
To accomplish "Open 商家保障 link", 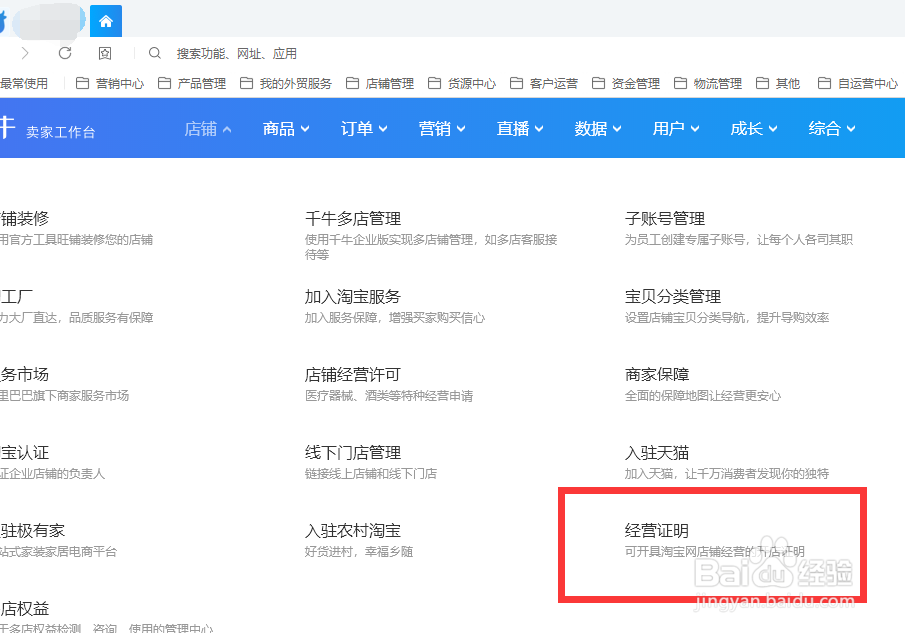I will click(x=657, y=374).
